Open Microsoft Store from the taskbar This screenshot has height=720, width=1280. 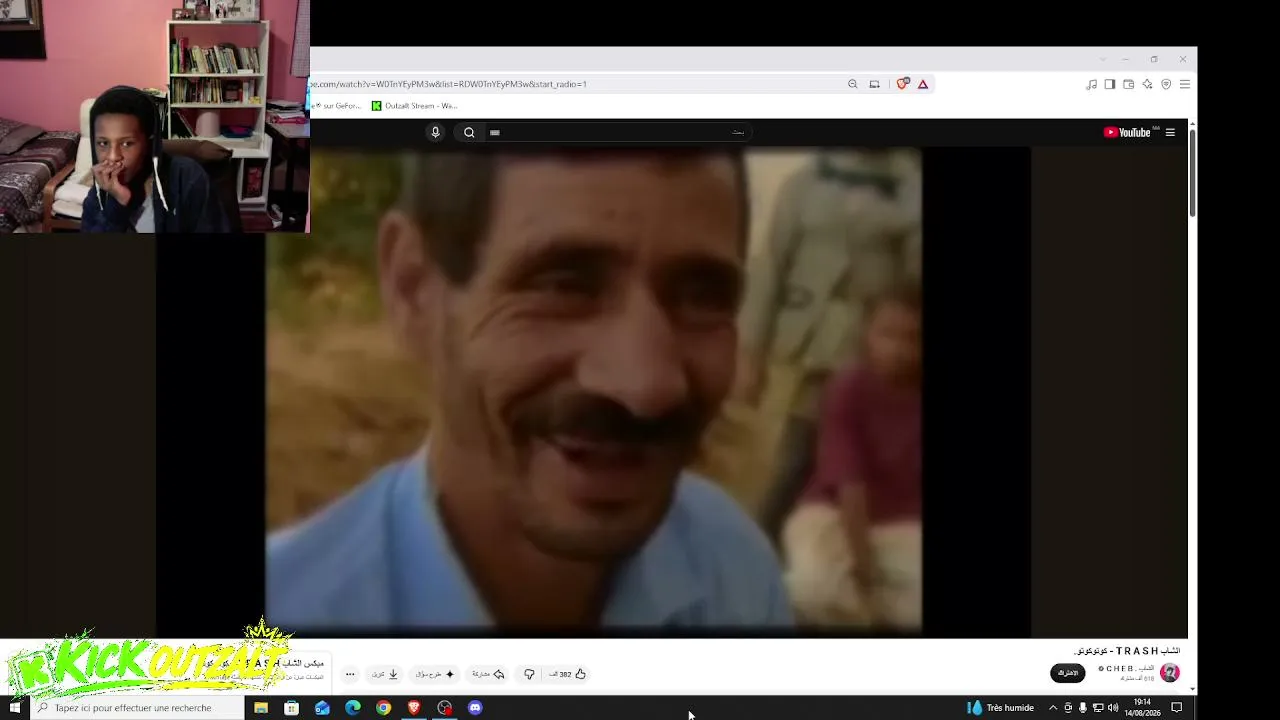[292, 708]
